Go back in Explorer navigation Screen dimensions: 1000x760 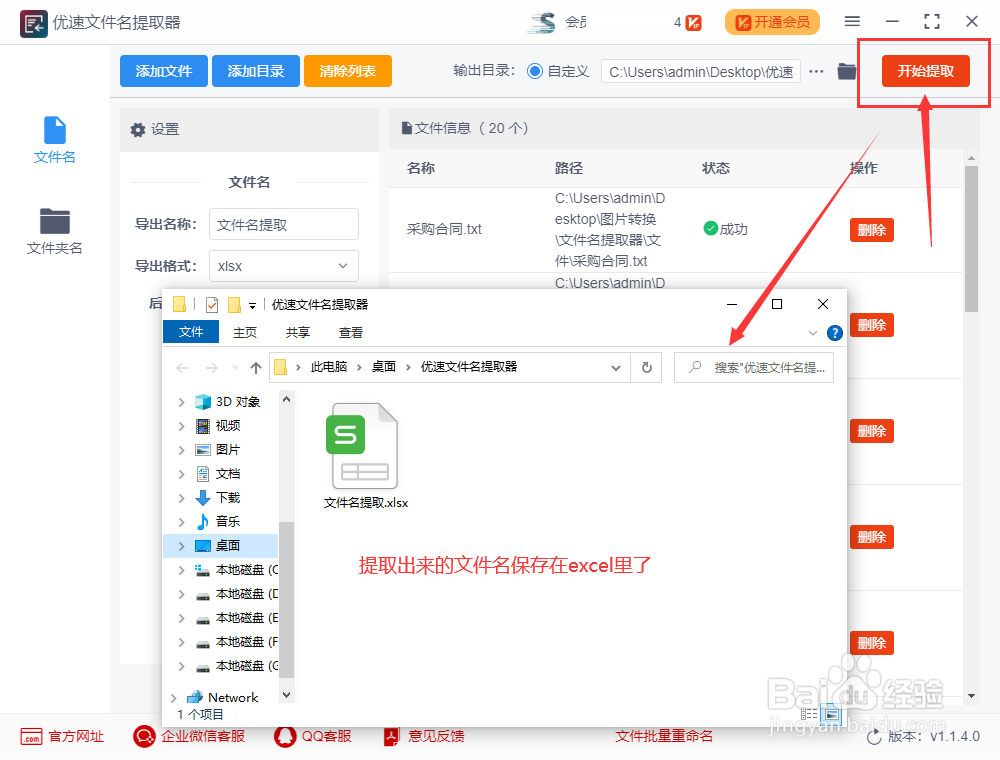[182, 368]
